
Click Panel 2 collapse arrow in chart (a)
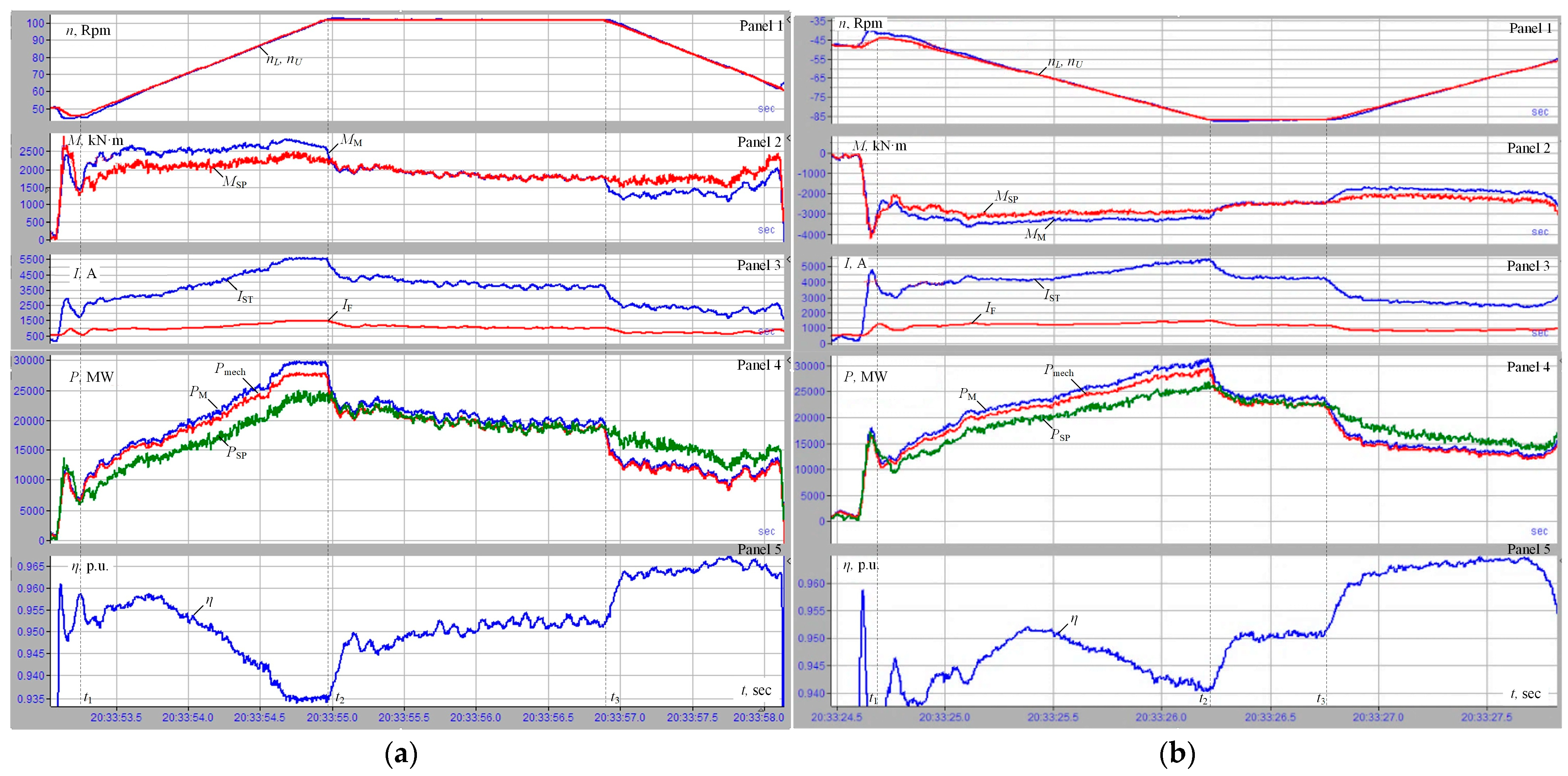(788, 139)
